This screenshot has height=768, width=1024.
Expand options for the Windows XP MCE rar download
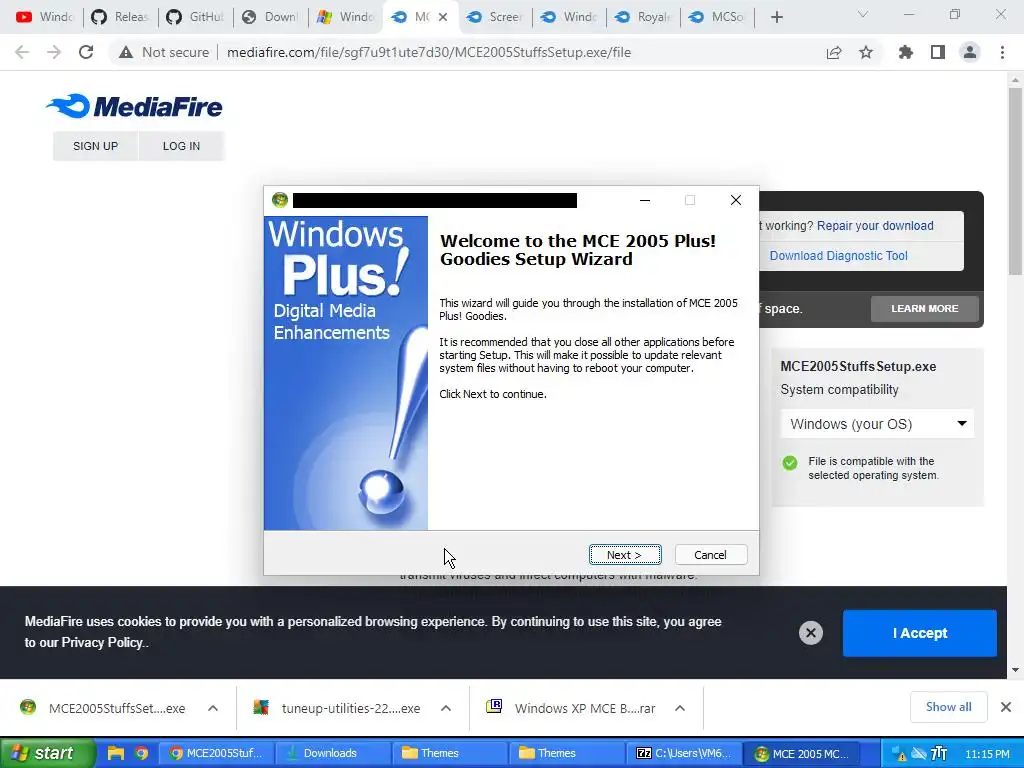click(x=680, y=708)
